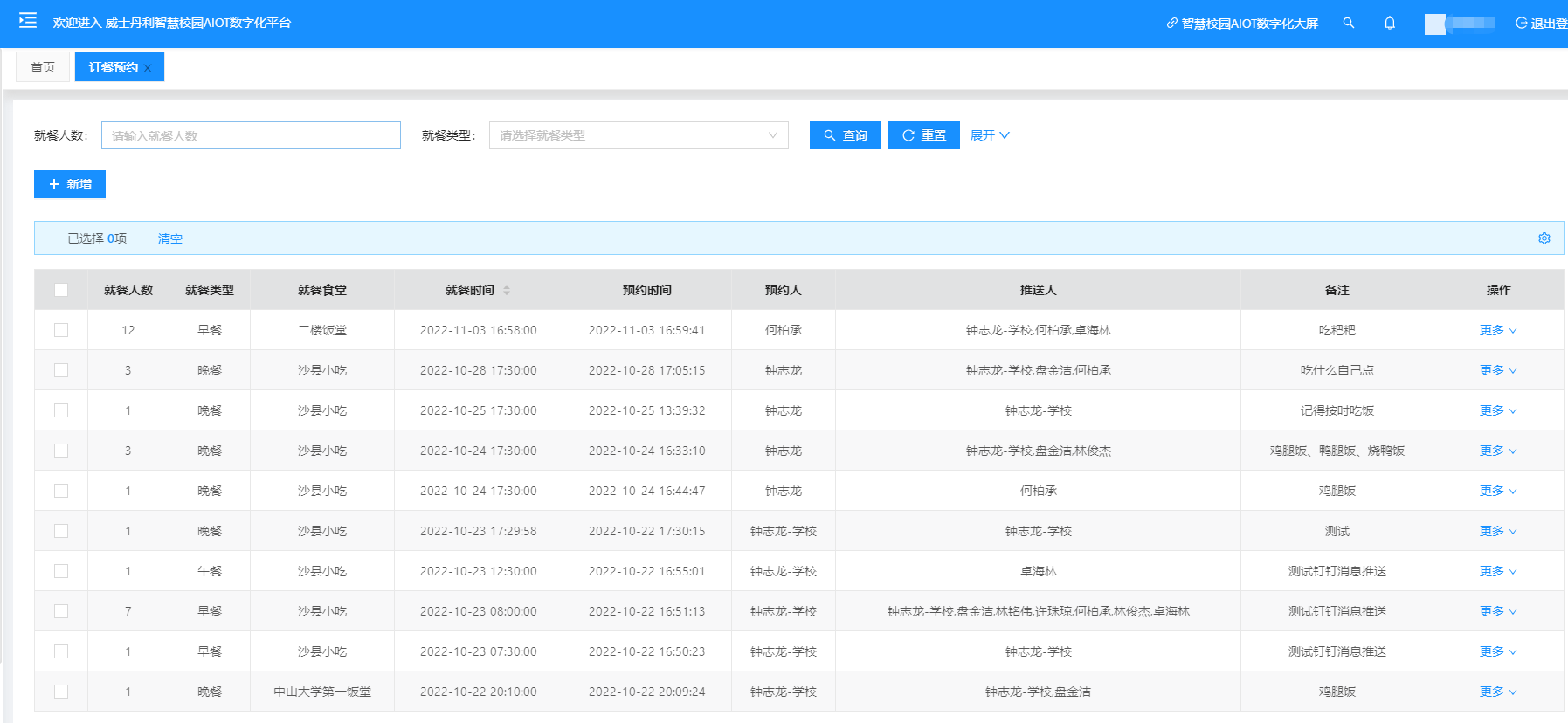1568x723 pixels.
Task: Click the 午餐 meal type cell
Action: coord(210,571)
